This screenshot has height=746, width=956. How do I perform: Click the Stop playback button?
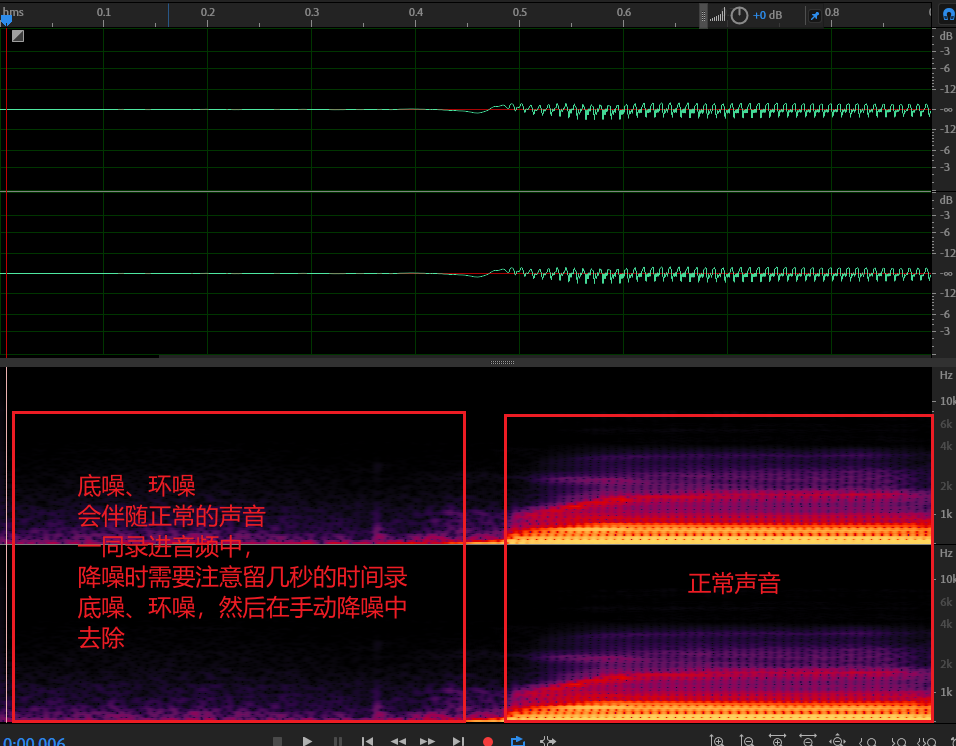[x=277, y=741]
